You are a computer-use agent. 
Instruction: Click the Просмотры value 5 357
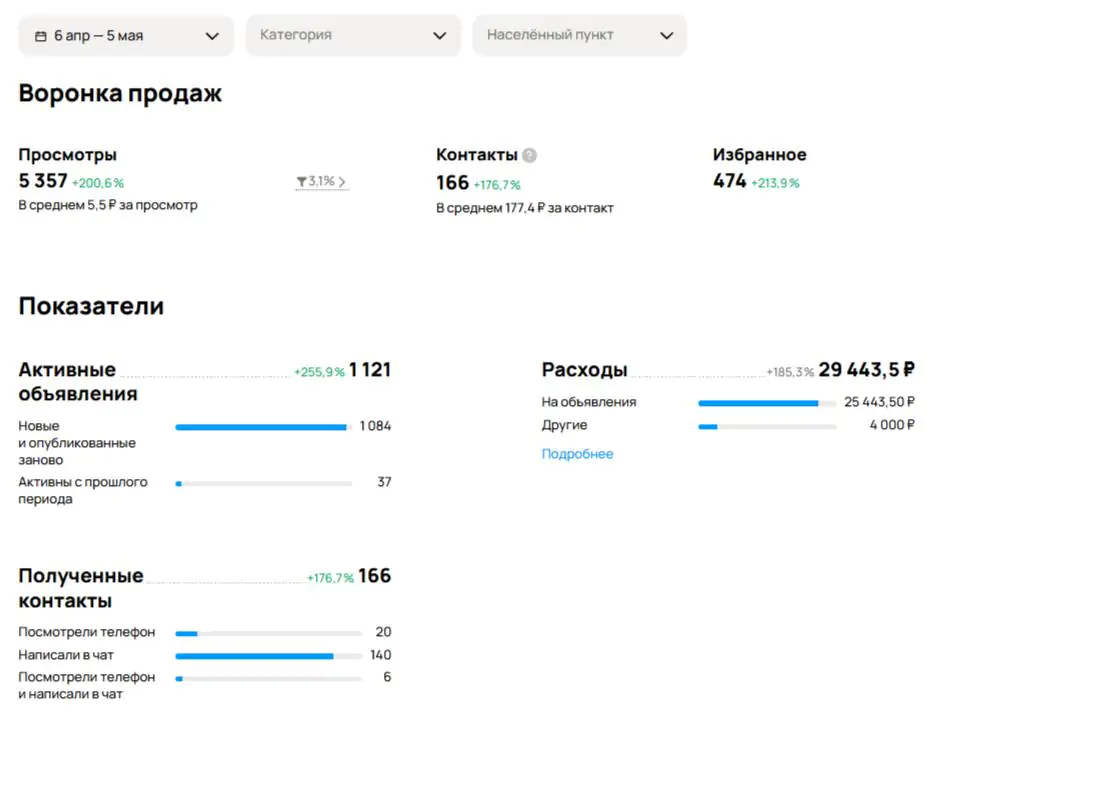[43, 181]
